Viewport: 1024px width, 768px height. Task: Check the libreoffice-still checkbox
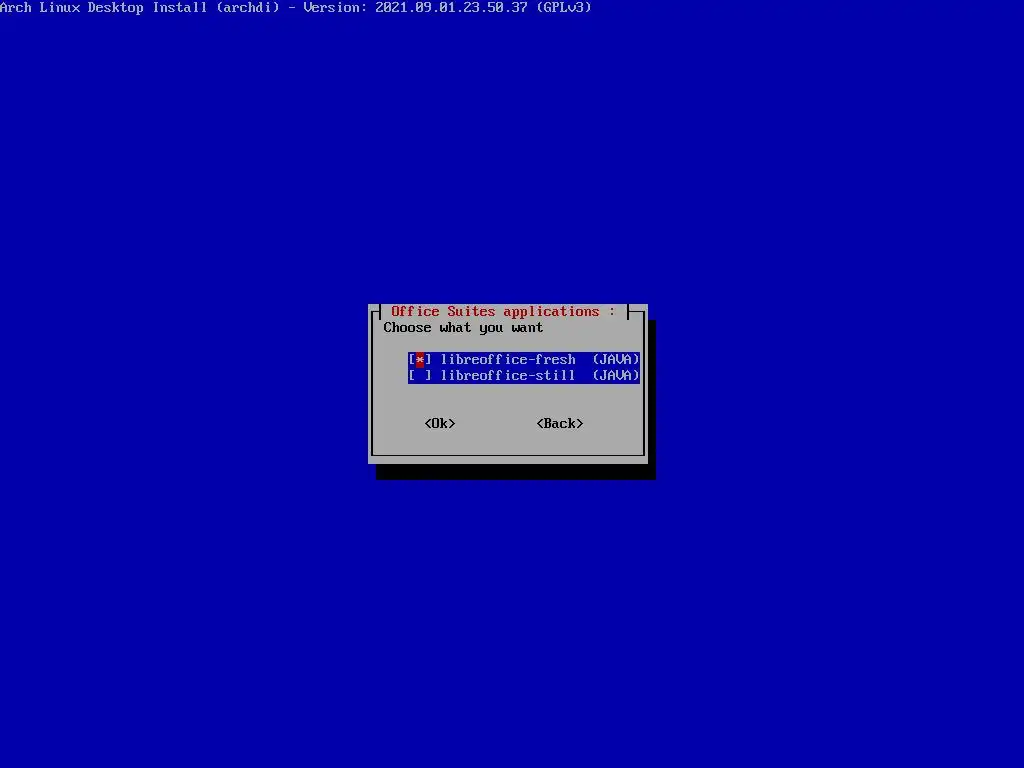click(x=420, y=376)
